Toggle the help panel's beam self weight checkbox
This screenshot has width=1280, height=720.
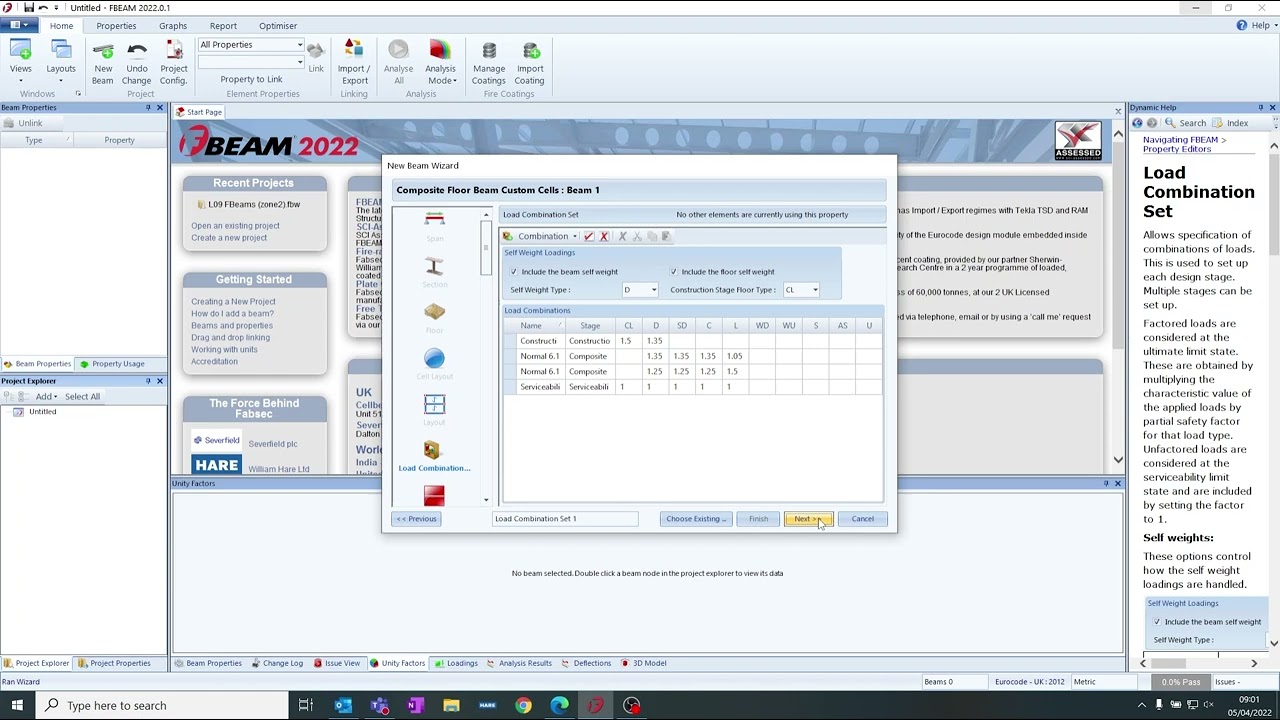tap(1157, 622)
